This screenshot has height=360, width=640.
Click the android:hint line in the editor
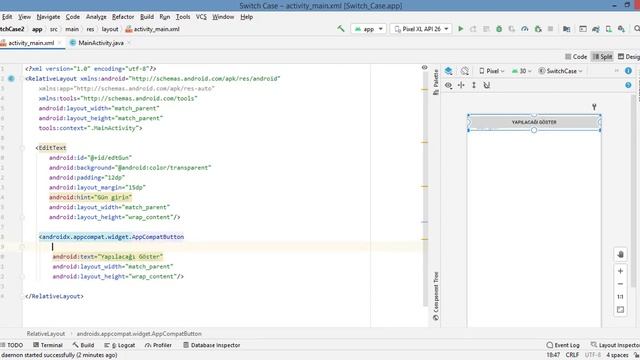pos(90,197)
